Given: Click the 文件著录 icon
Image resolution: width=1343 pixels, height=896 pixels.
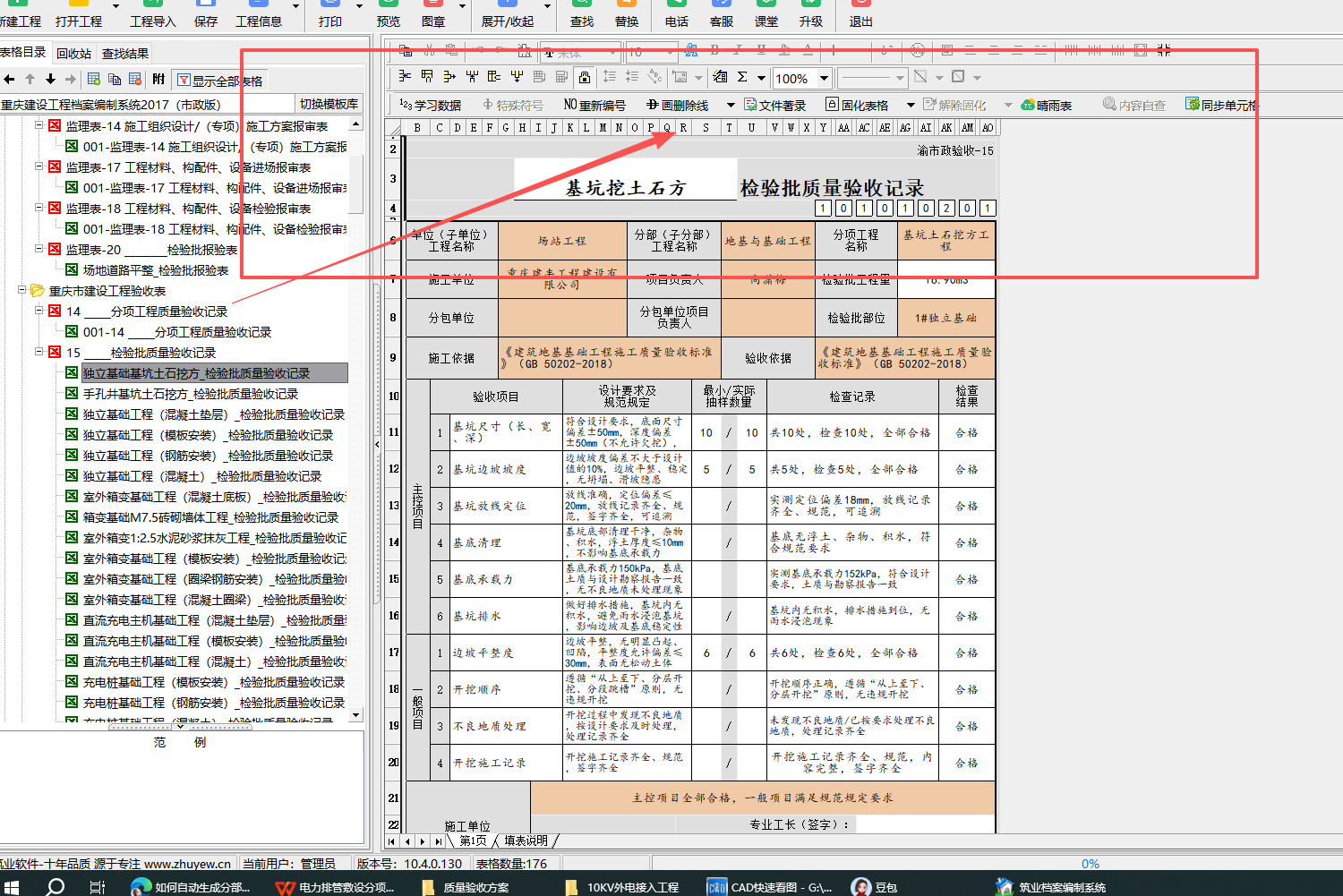Looking at the screenshot, I should tap(776, 105).
